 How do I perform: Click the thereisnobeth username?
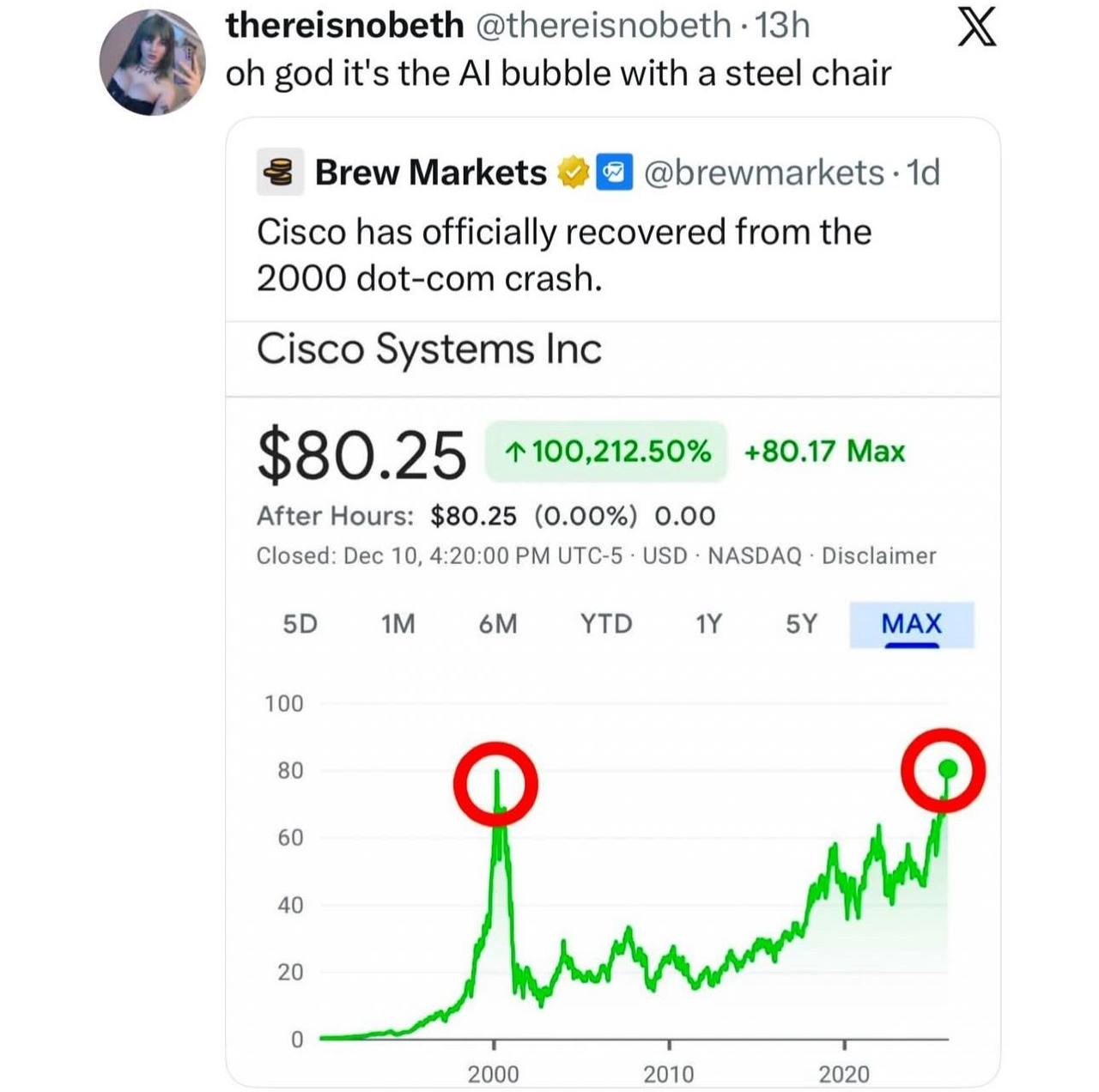pyautogui.click(x=344, y=26)
